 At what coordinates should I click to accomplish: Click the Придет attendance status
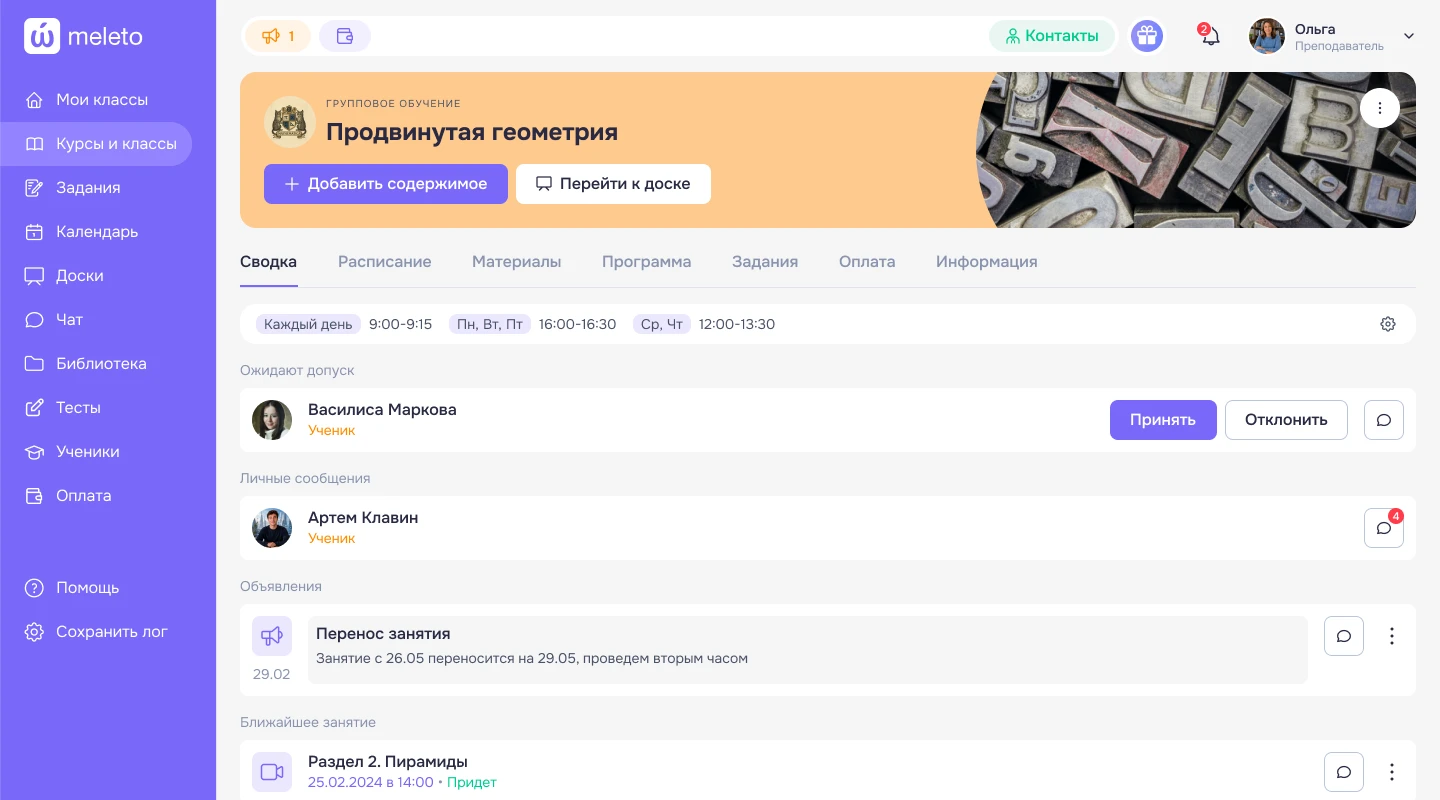pos(472,782)
